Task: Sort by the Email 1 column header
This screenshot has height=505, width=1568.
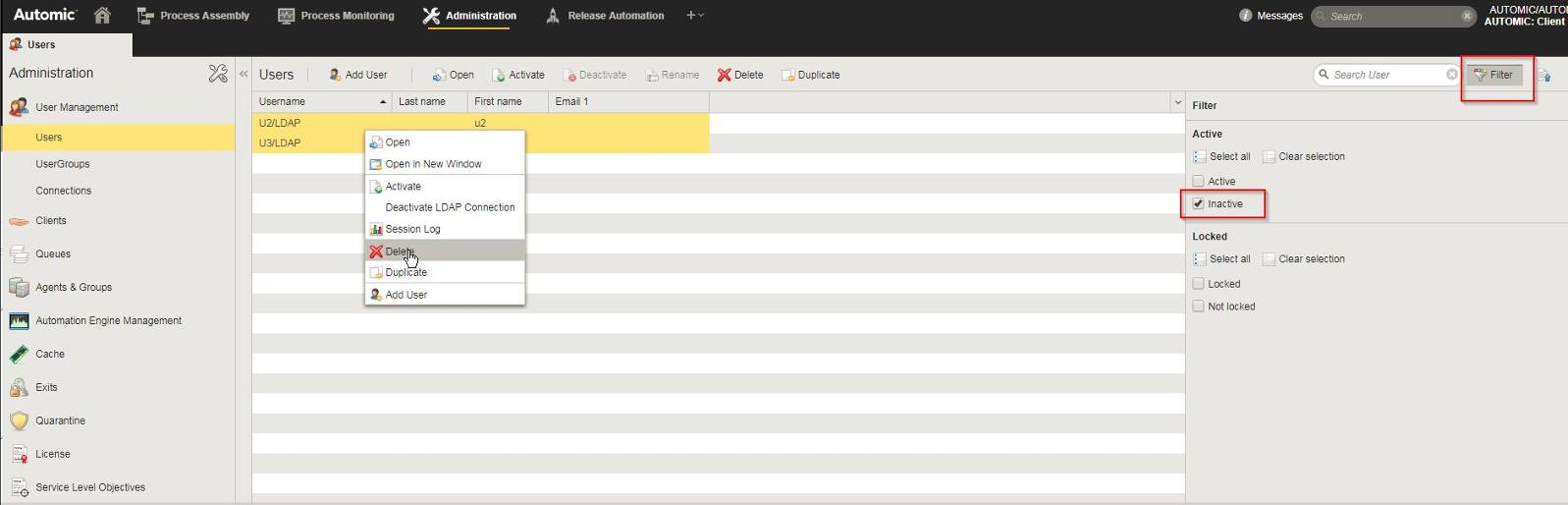Action: click(x=628, y=101)
